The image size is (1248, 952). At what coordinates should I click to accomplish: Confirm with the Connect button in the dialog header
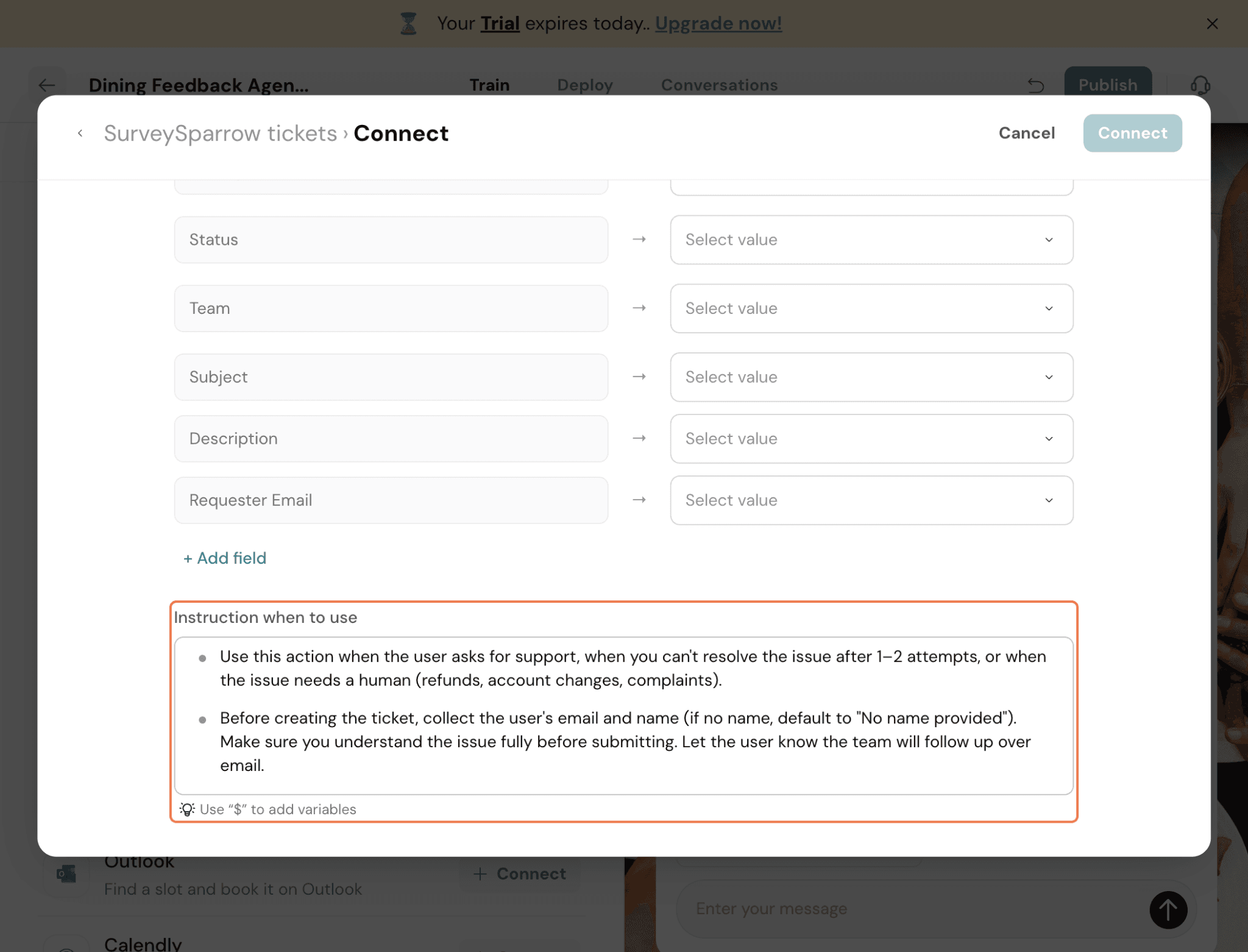click(1132, 133)
